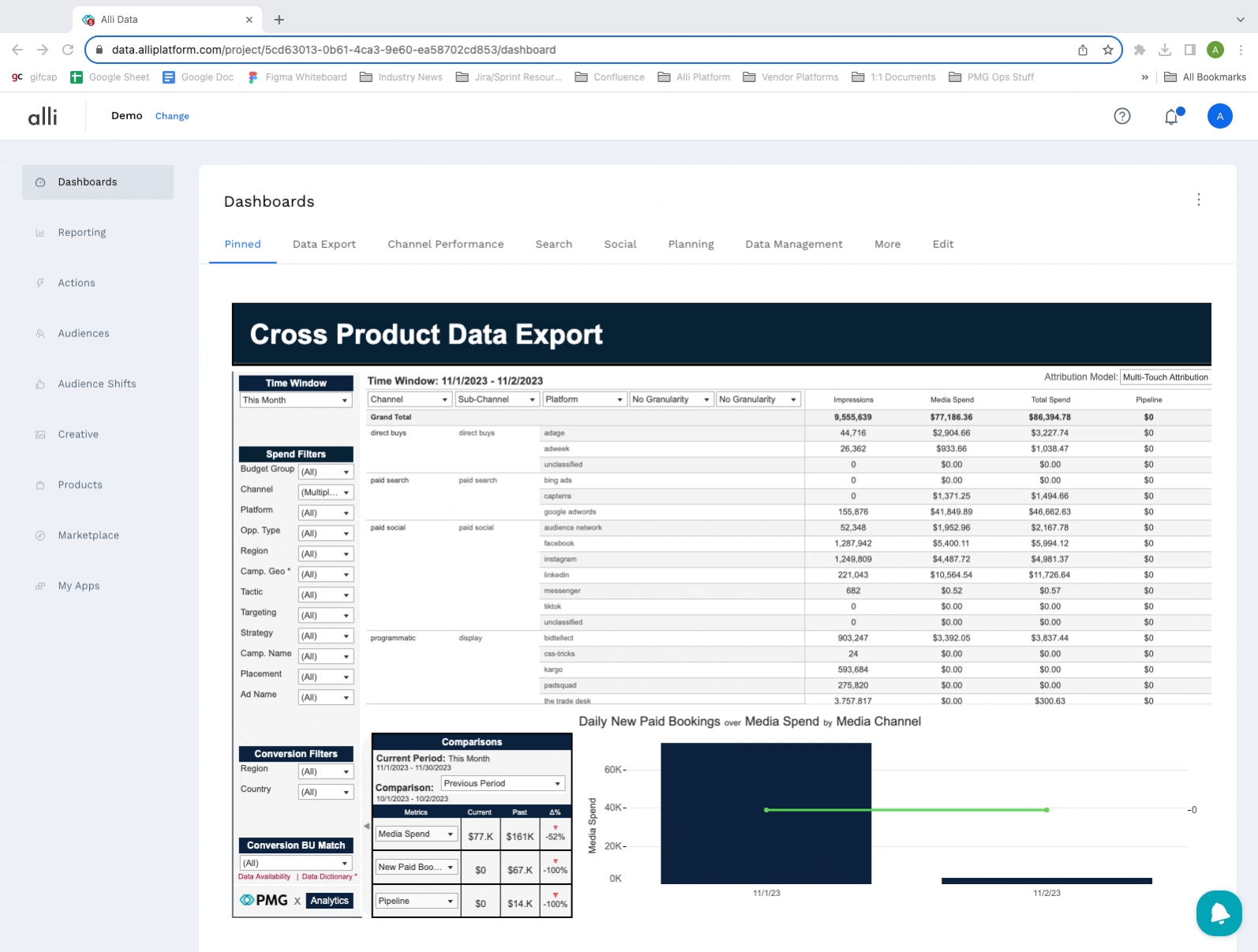Expand the Time Window dropdown
1258x952 pixels.
coord(296,400)
